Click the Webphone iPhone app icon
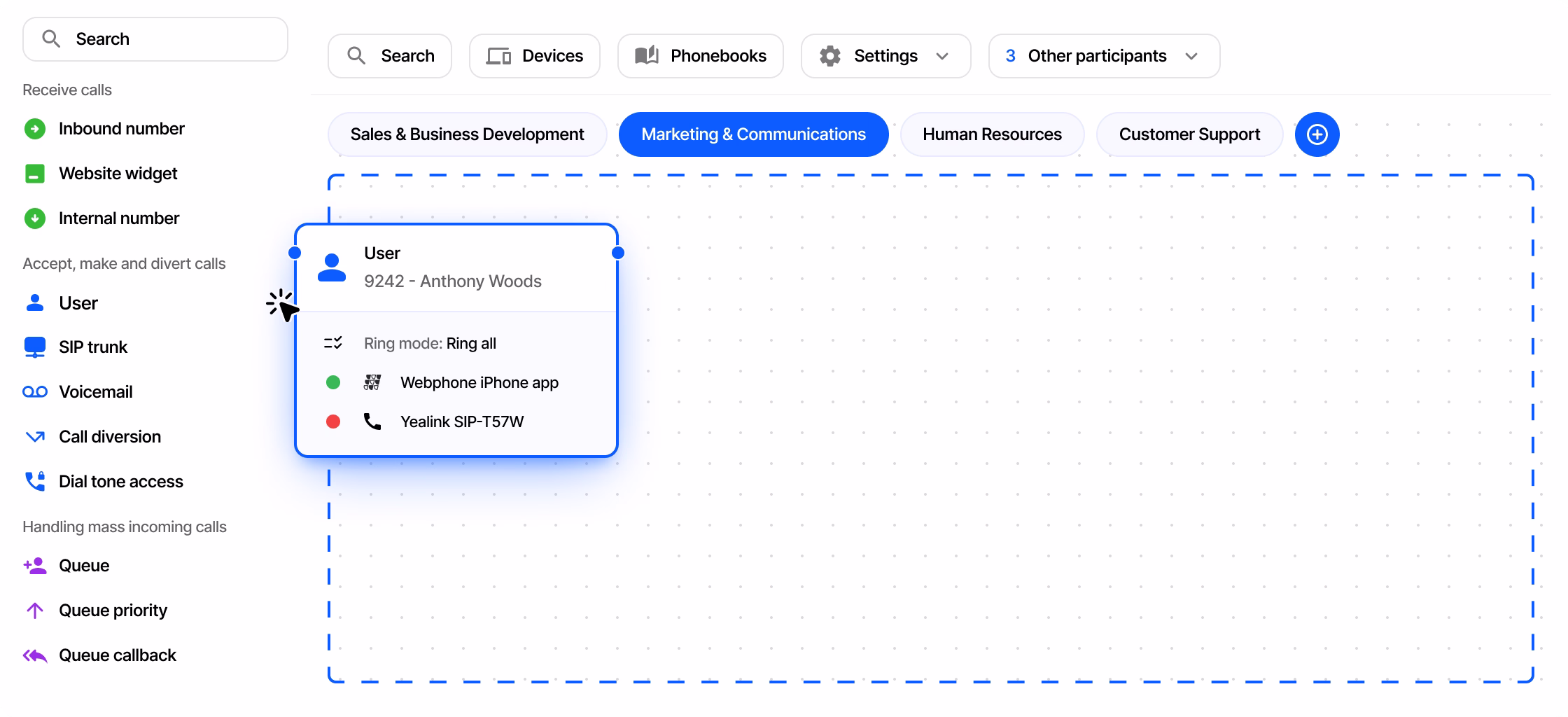The width and height of the screenshot is (1568, 717). 372,382
